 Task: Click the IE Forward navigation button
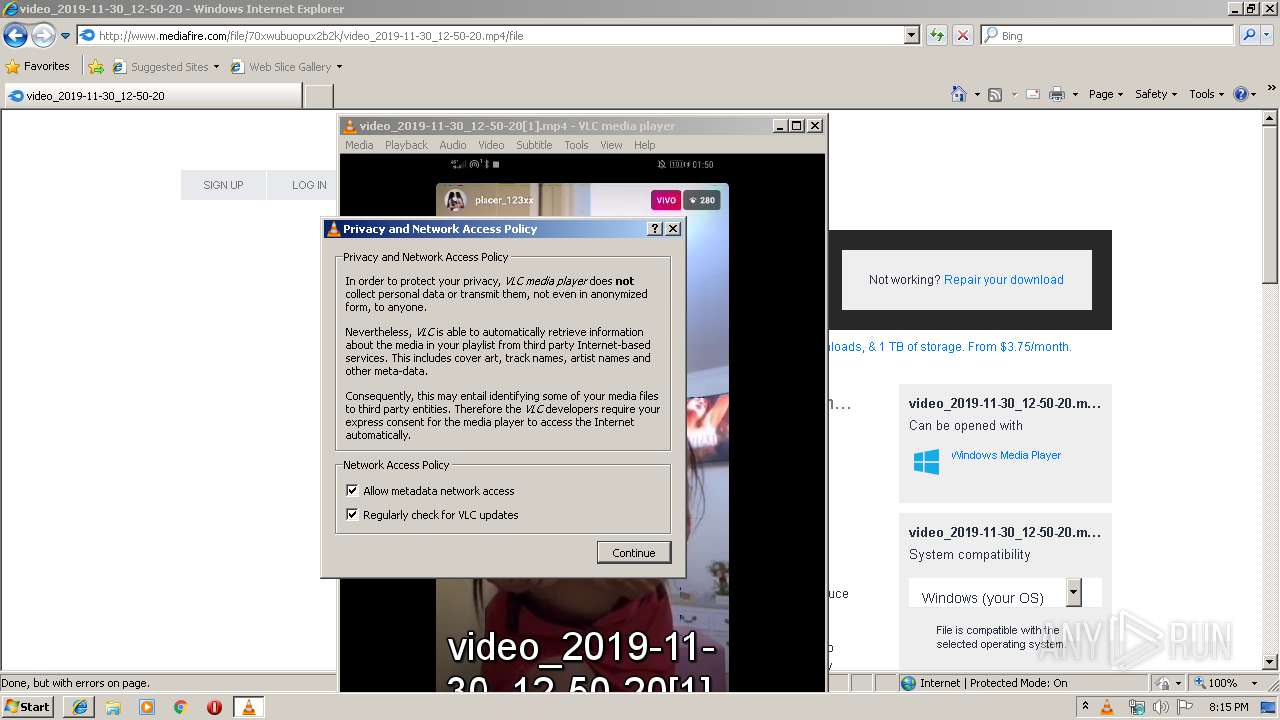point(43,36)
